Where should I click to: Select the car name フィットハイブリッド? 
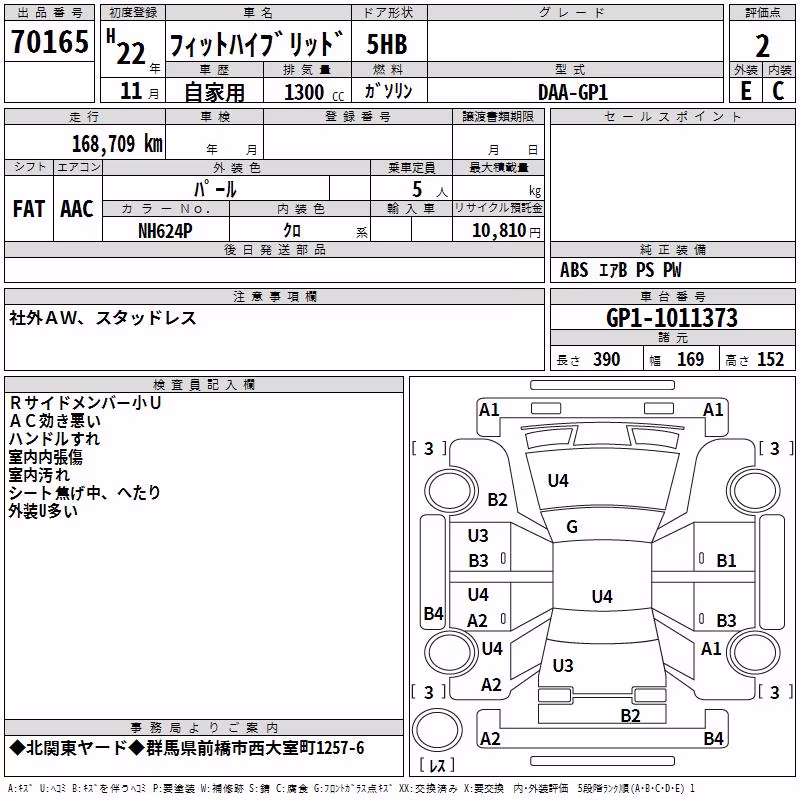coord(256,44)
